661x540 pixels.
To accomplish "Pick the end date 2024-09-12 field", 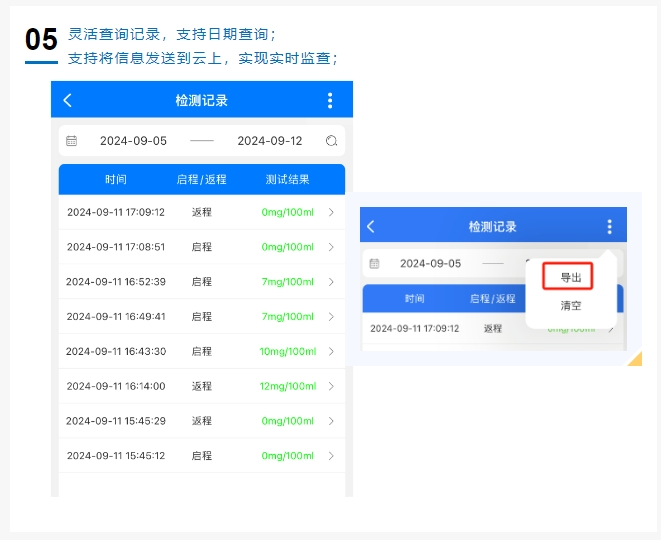I will tap(269, 141).
